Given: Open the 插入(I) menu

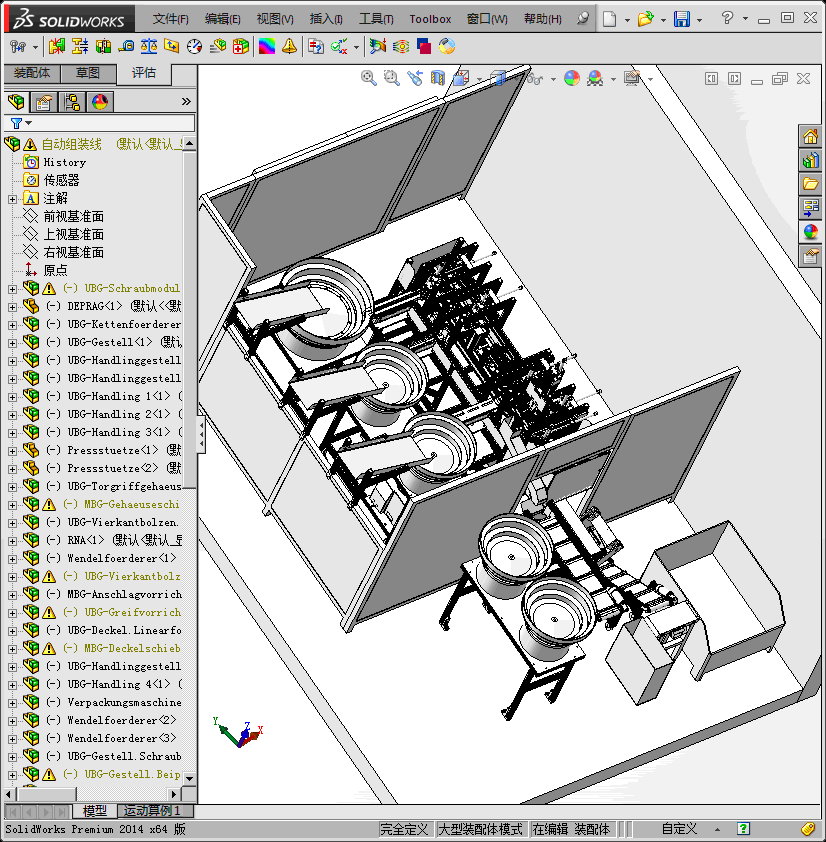Looking at the screenshot, I should [x=326, y=19].
